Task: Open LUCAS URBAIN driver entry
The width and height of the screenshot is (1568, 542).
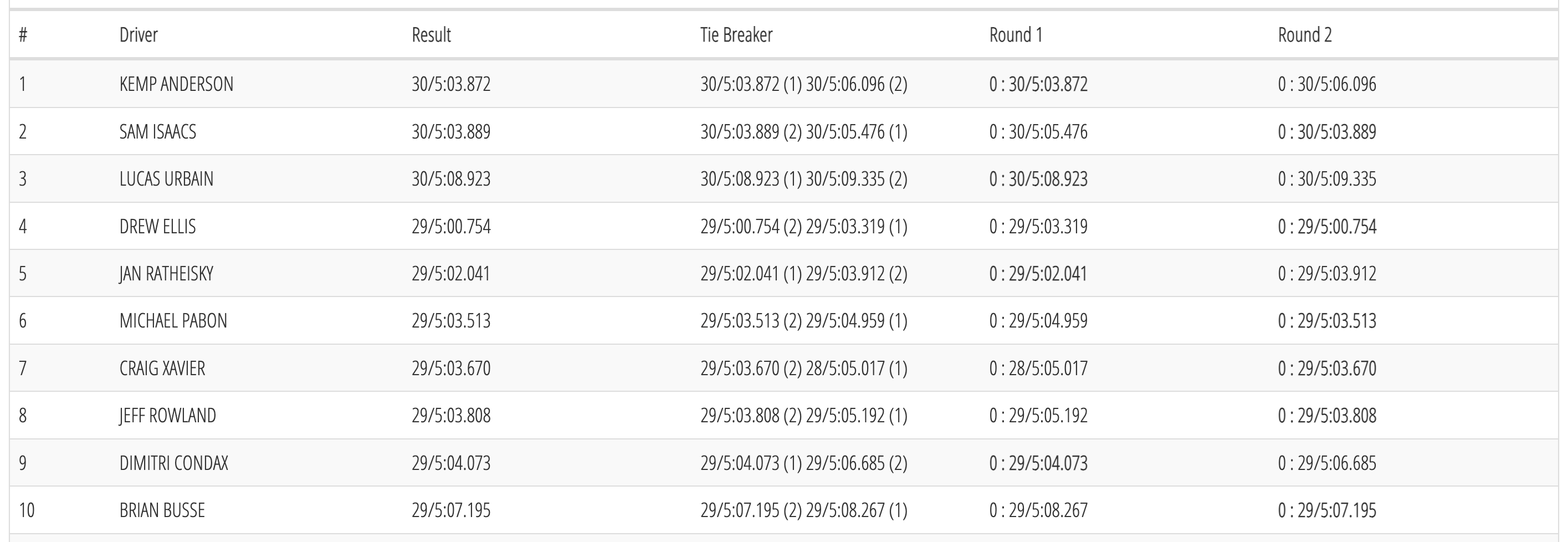Action: (x=166, y=179)
